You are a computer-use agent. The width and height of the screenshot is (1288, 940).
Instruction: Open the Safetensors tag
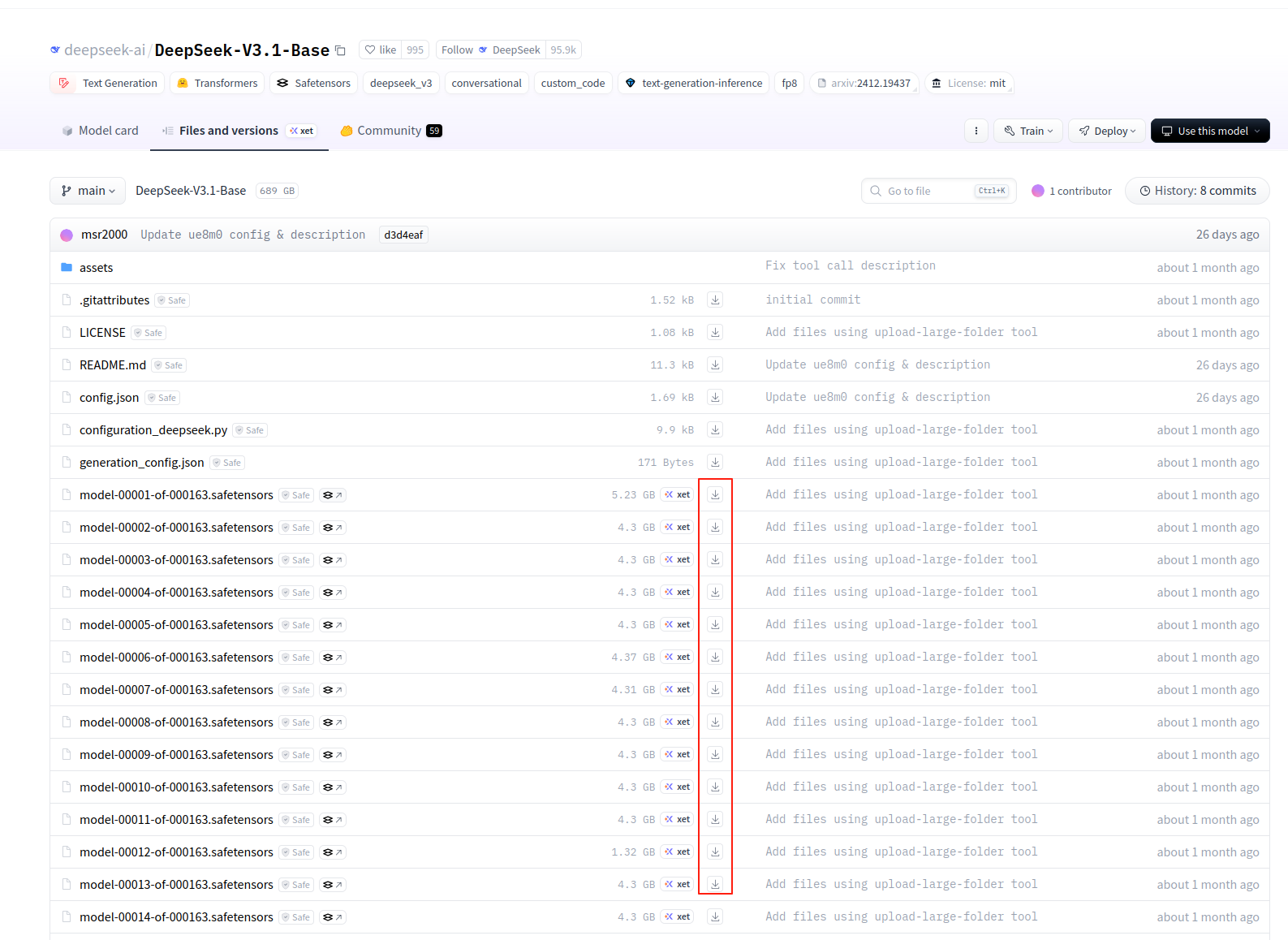(313, 83)
